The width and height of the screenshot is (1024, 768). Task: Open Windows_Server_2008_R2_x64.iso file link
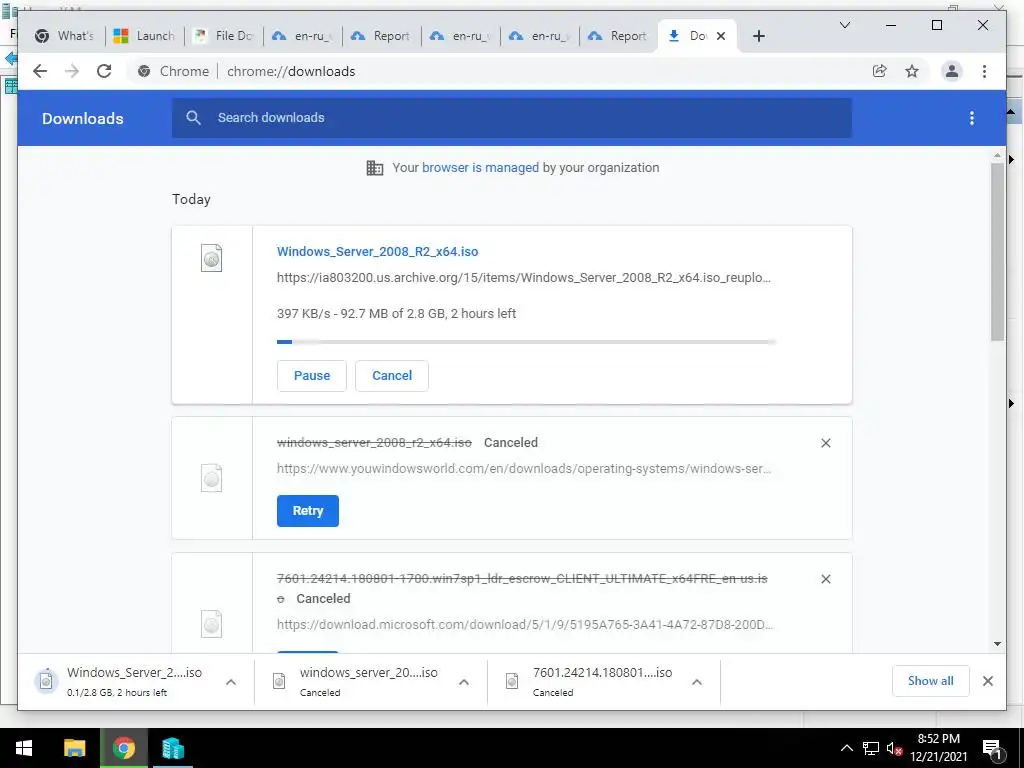[377, 251]
